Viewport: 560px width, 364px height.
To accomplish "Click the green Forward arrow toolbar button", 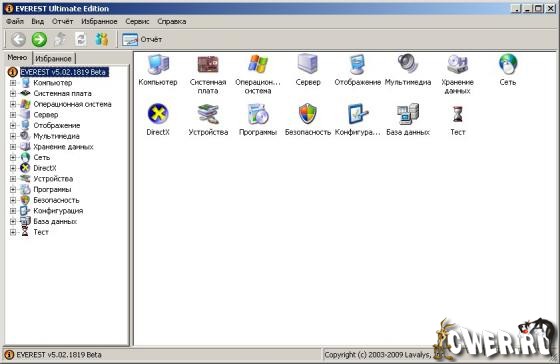I will point(39,39).
